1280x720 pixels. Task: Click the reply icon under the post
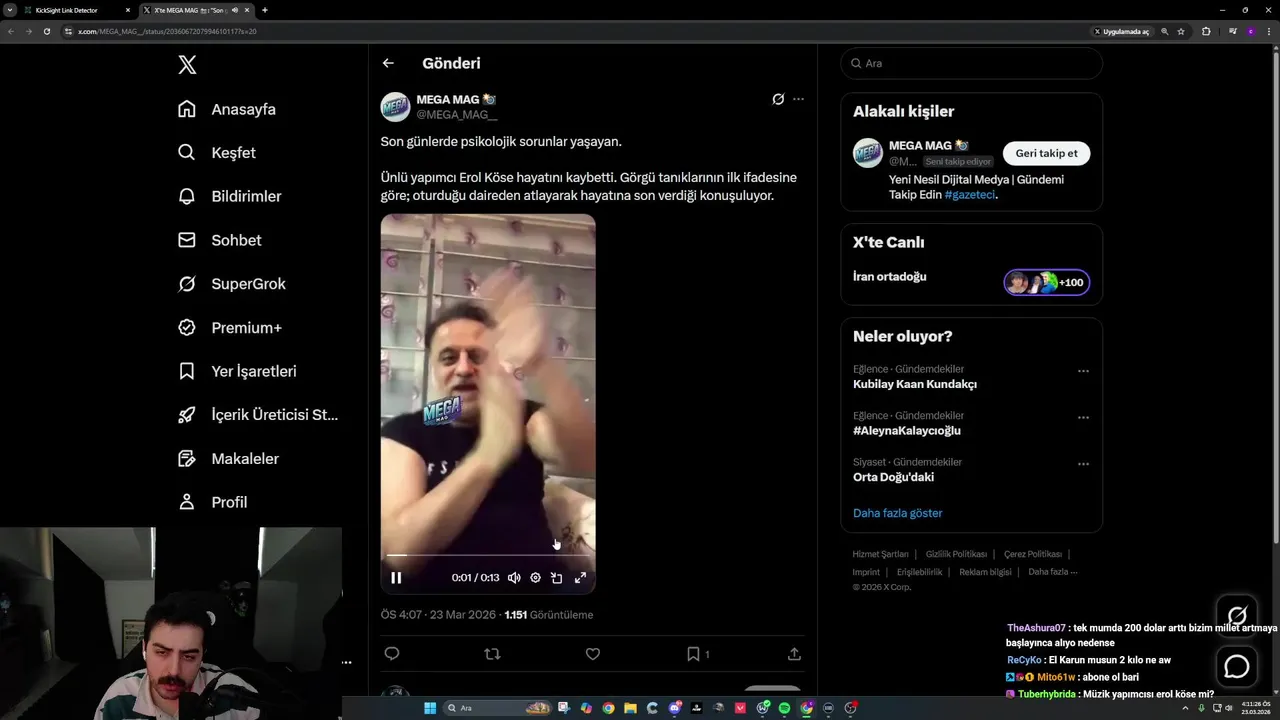click(x=392, y=654)
